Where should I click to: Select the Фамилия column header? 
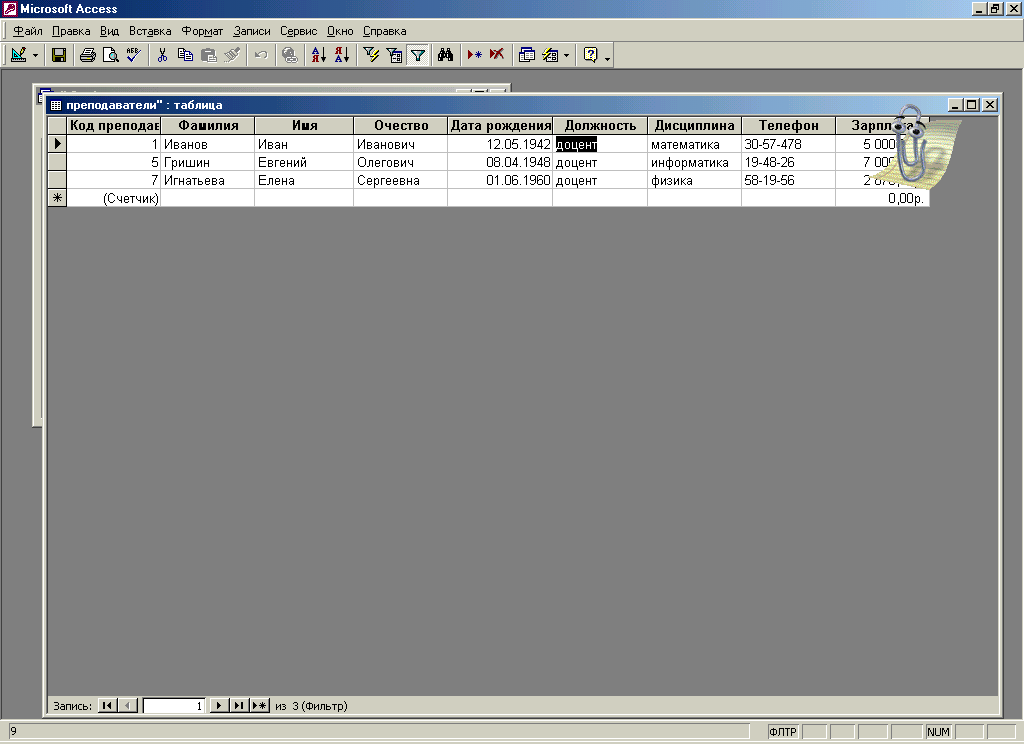click(x=208, y=125)
